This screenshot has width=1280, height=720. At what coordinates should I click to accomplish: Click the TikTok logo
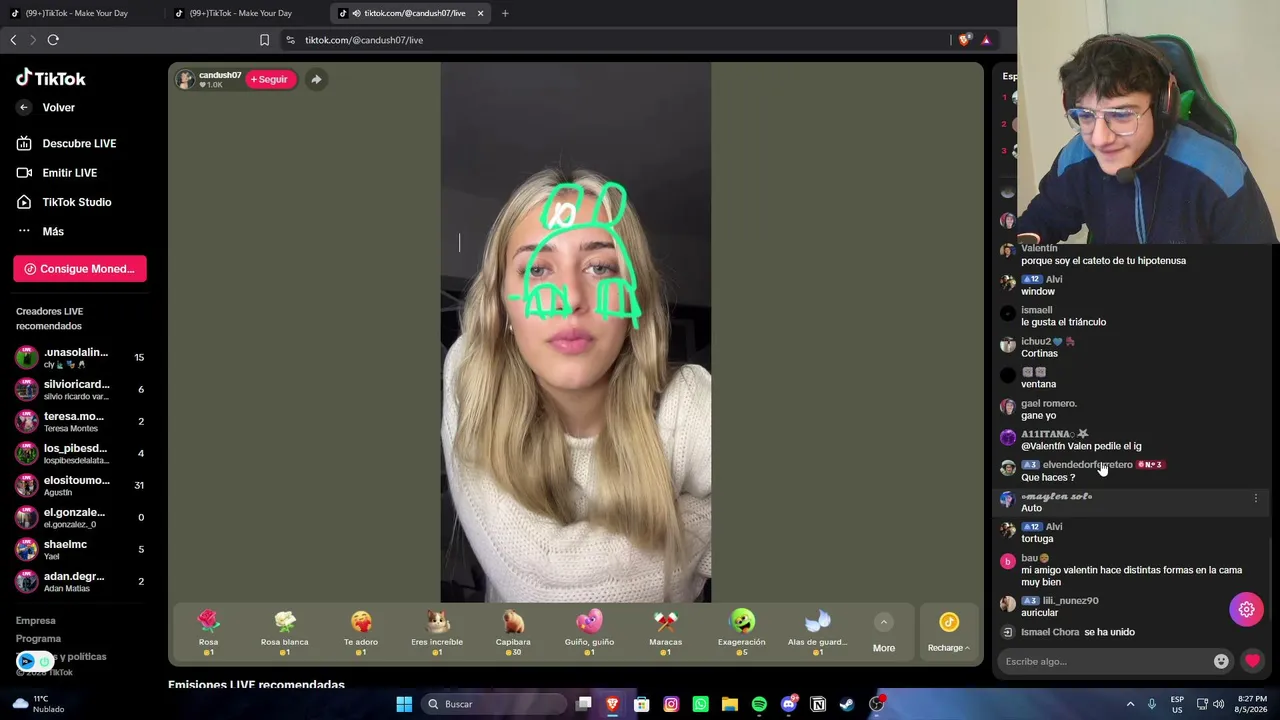coord(51,78)
